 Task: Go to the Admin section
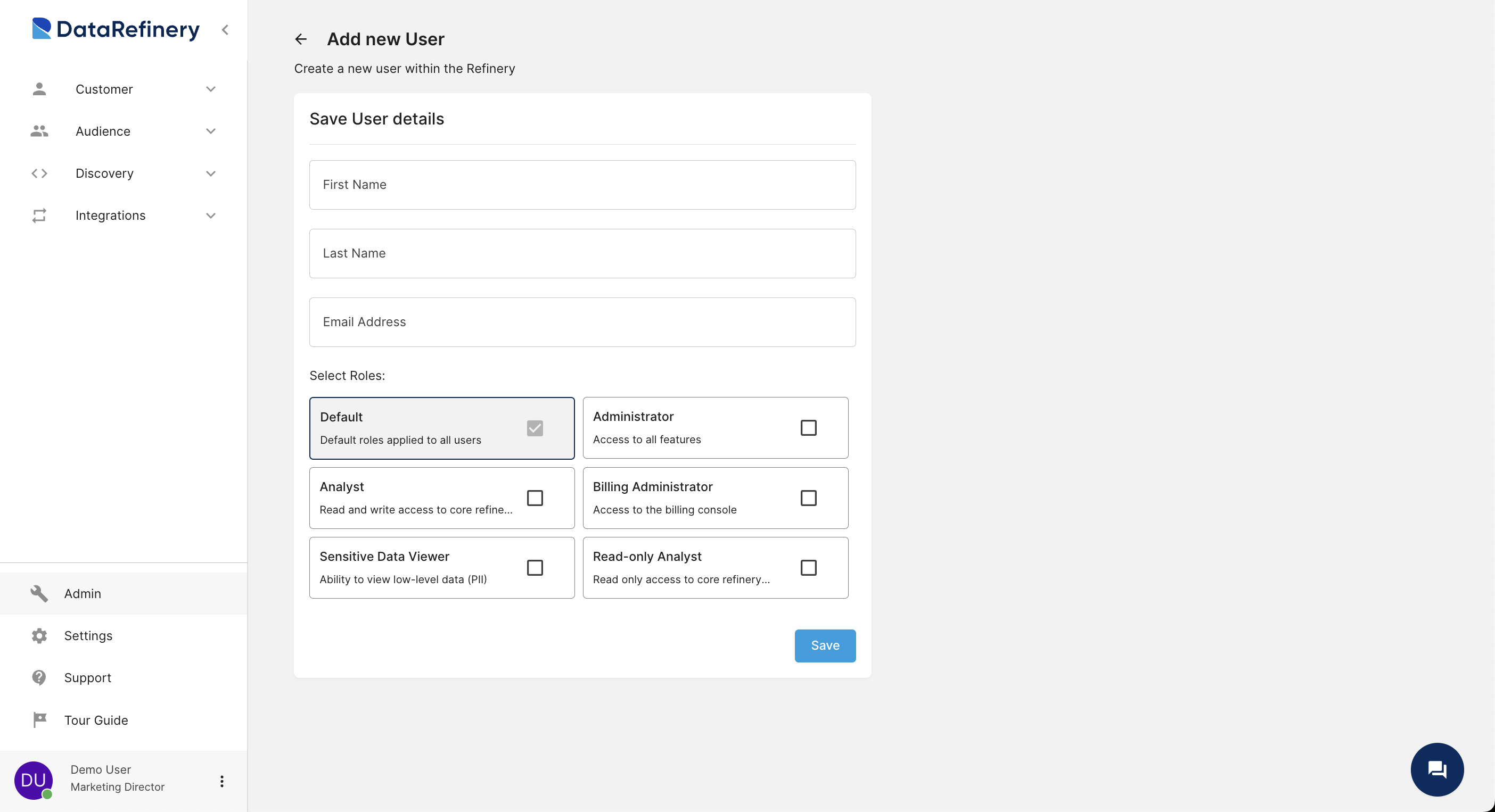pyautogui.click(x=124, y=593)
